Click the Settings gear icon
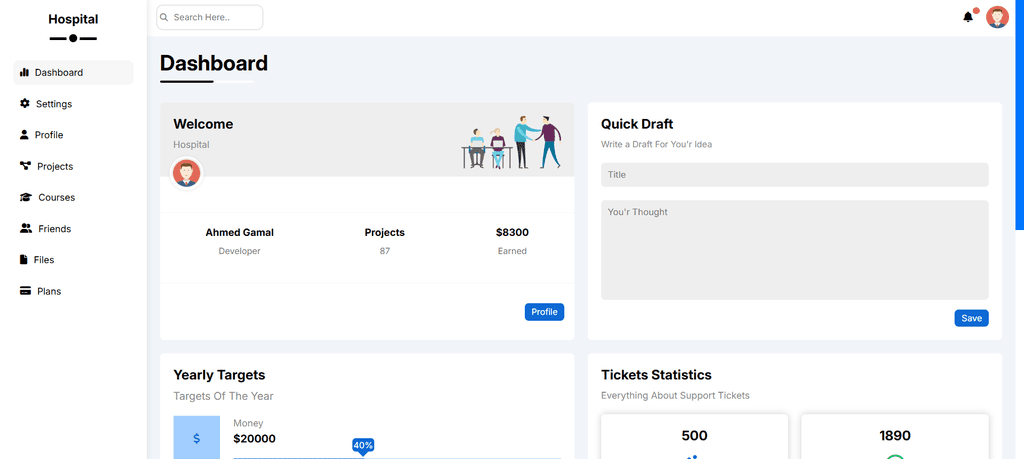 pos(25,103)
